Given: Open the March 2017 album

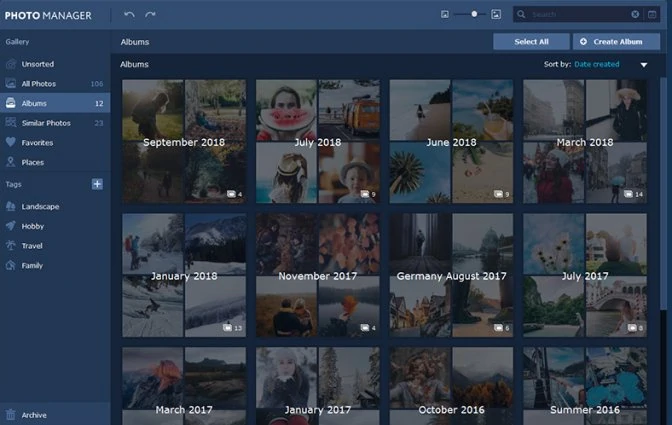Looking at the screenshot, I should pyautogui.click(x=184, y=386).
